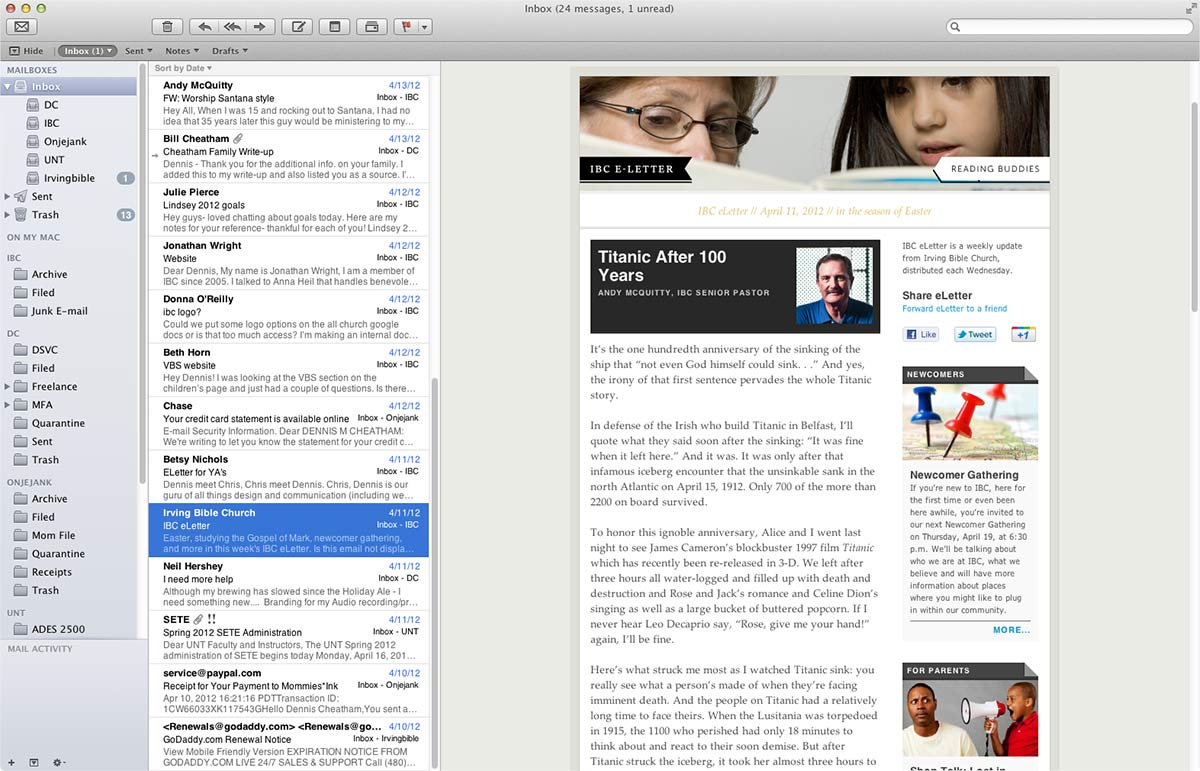Hide the mailbox list
1200x771 pixels.
[x=26, y=51]
